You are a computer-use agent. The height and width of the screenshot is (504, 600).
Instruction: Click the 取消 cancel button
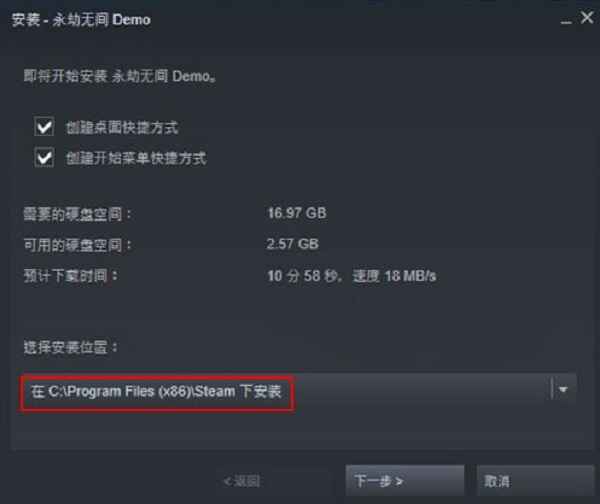535,481
